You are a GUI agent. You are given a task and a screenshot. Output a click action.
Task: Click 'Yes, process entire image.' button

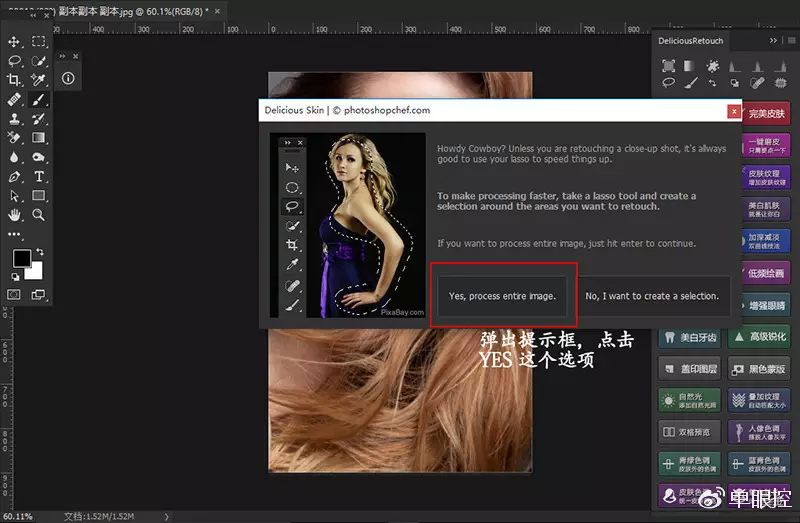(502, 296)
